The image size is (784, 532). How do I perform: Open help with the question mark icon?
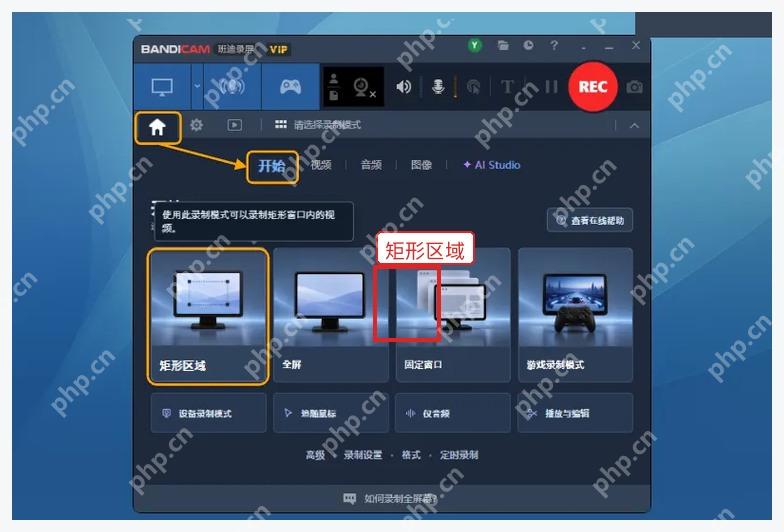[554, 46]
